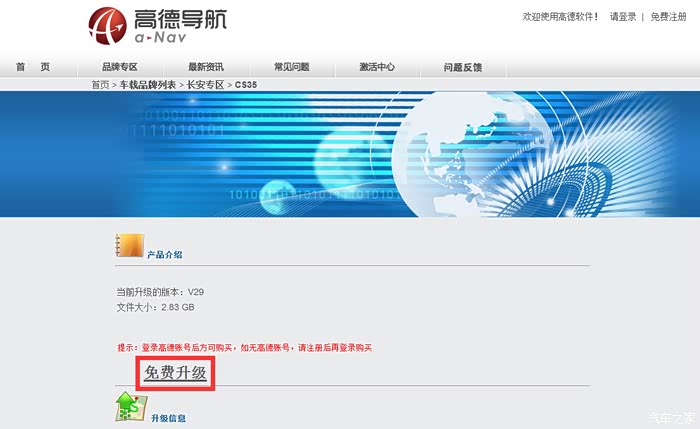Viewport: 700px width, 429px height.
Task: Click the red 提示 login notice text
Action: click(x=245, y=348)
